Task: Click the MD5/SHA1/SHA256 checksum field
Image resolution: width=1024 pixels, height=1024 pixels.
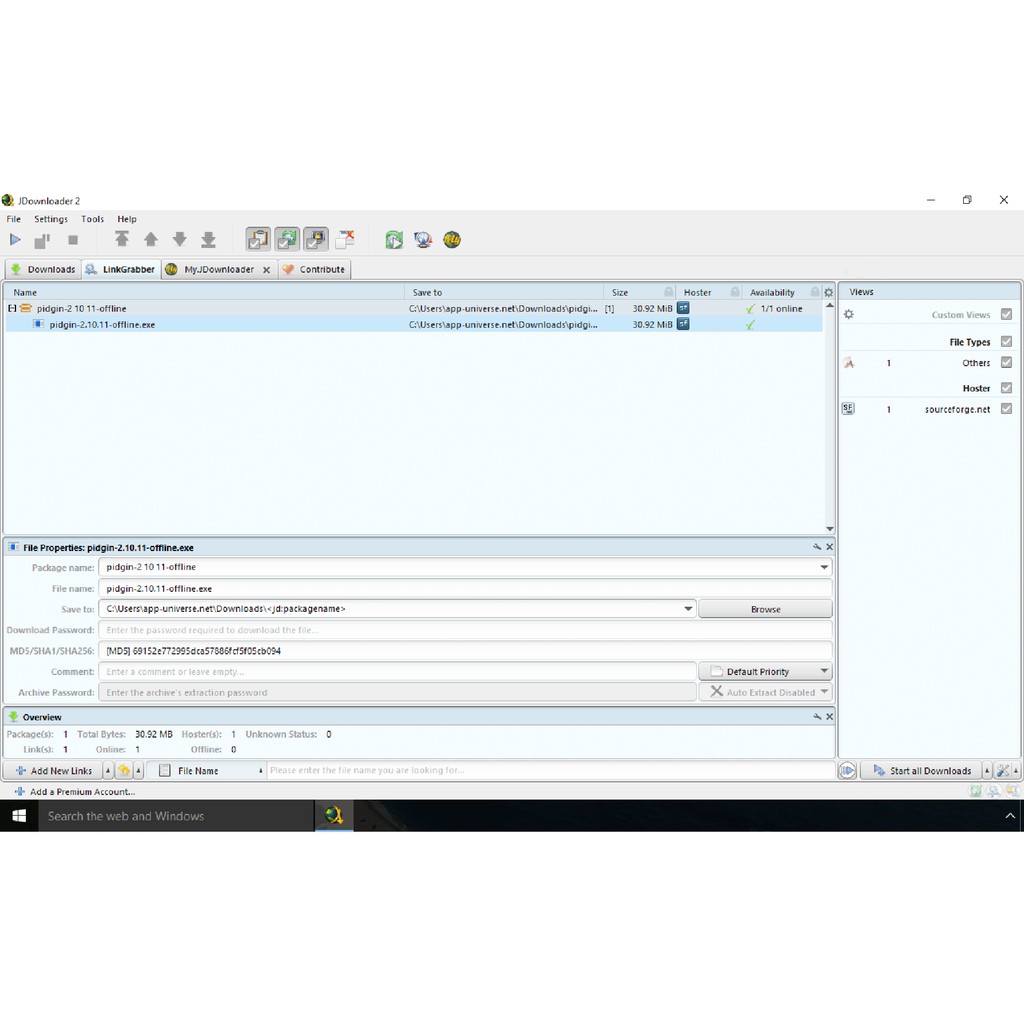Action: pos(465,651)
